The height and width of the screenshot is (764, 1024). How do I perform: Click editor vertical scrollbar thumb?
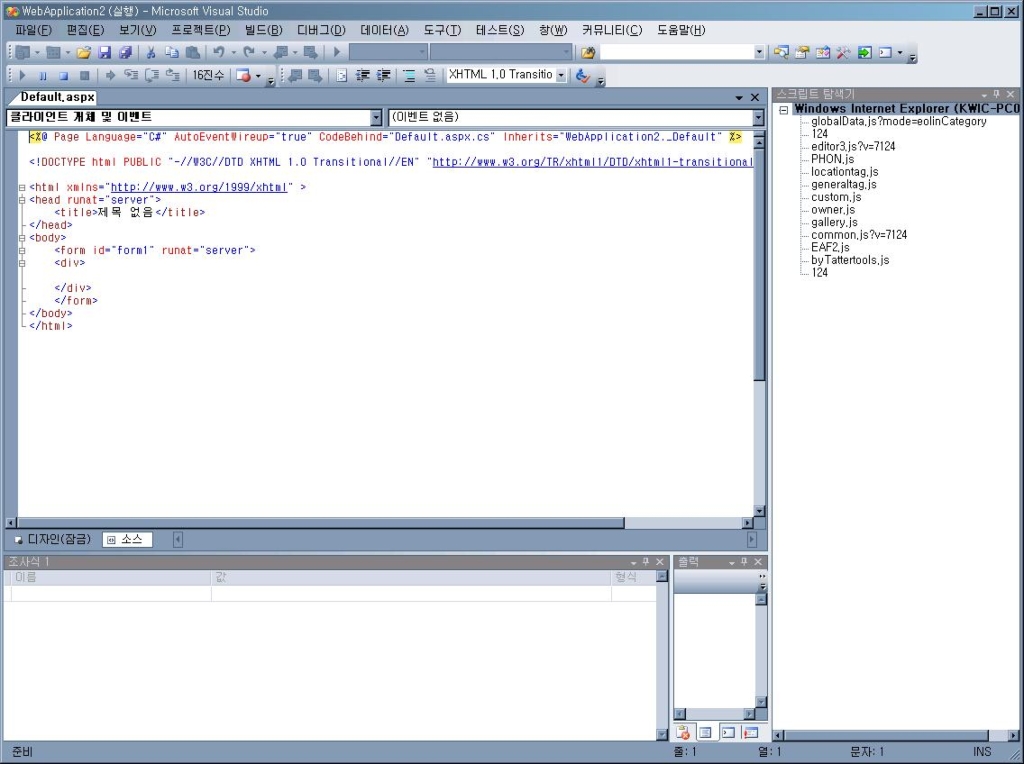pyautogui.click(x=759, y=264)
